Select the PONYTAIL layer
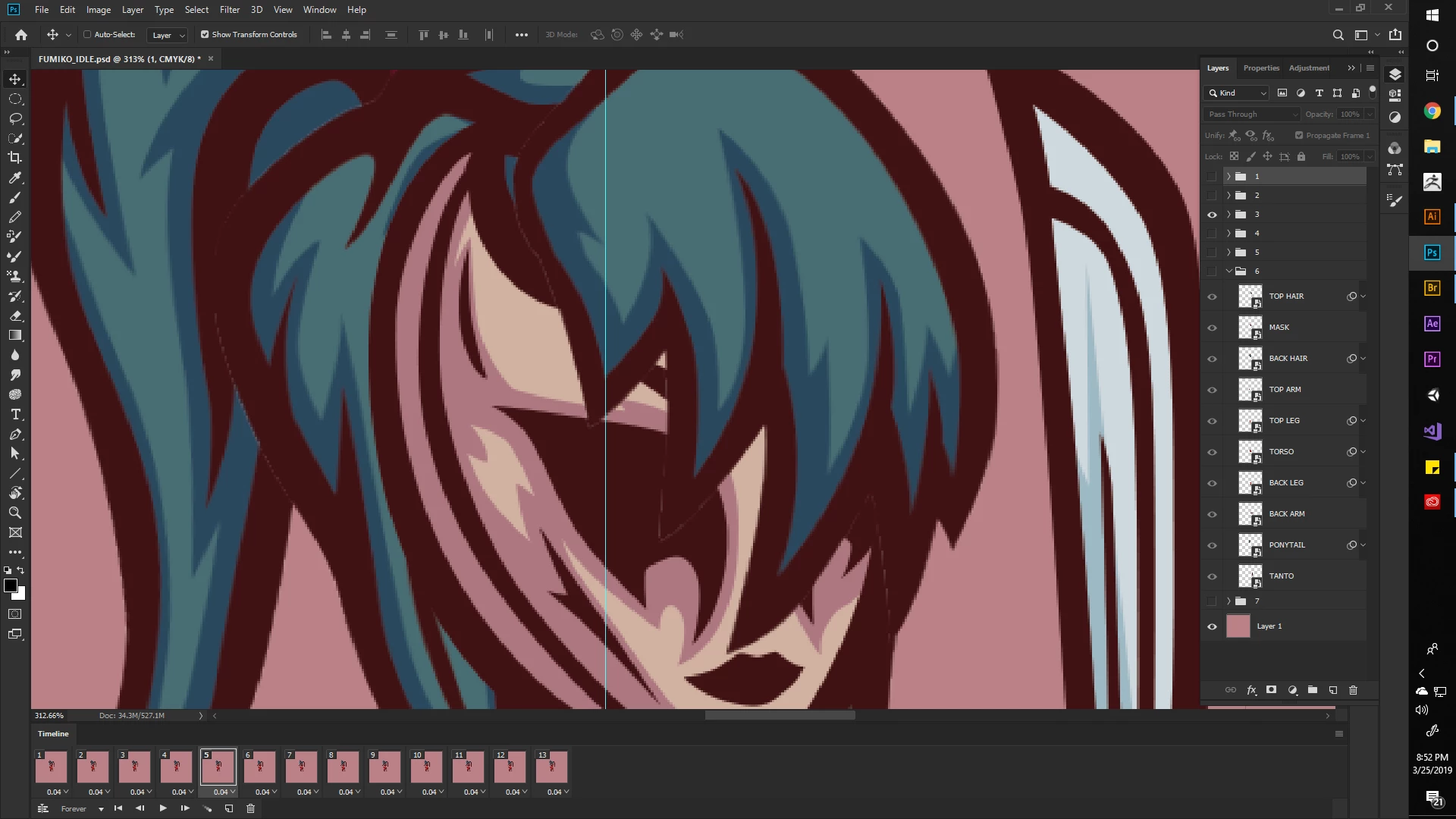Viewport: 1456px width, 819px height. (1287, 545)
